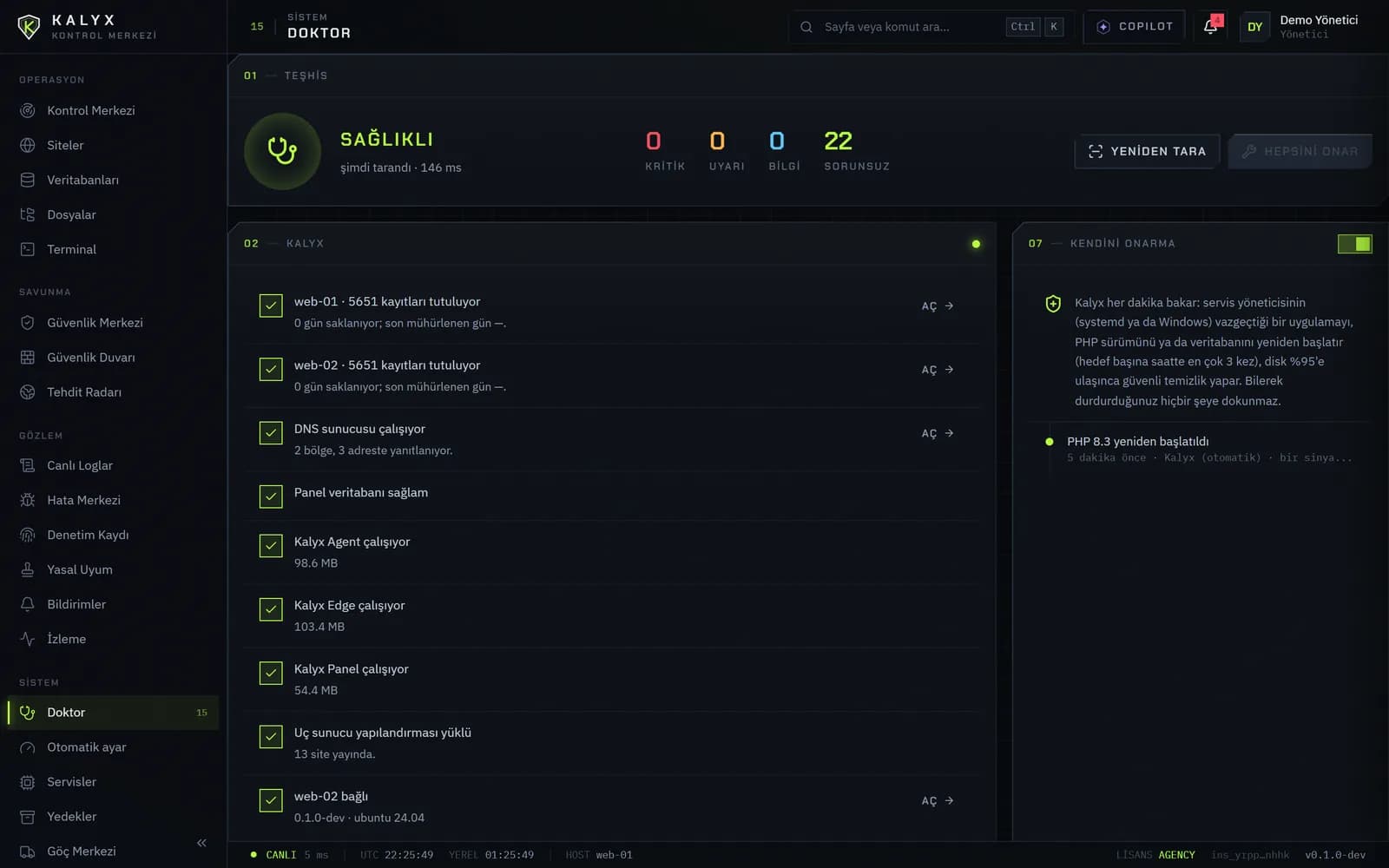Image resolution: width=1389 pixels, height=868 pixels.
Task: Toggle checkbox for Panel veritabanı sağlam
Action: click(x=271, y=496)
